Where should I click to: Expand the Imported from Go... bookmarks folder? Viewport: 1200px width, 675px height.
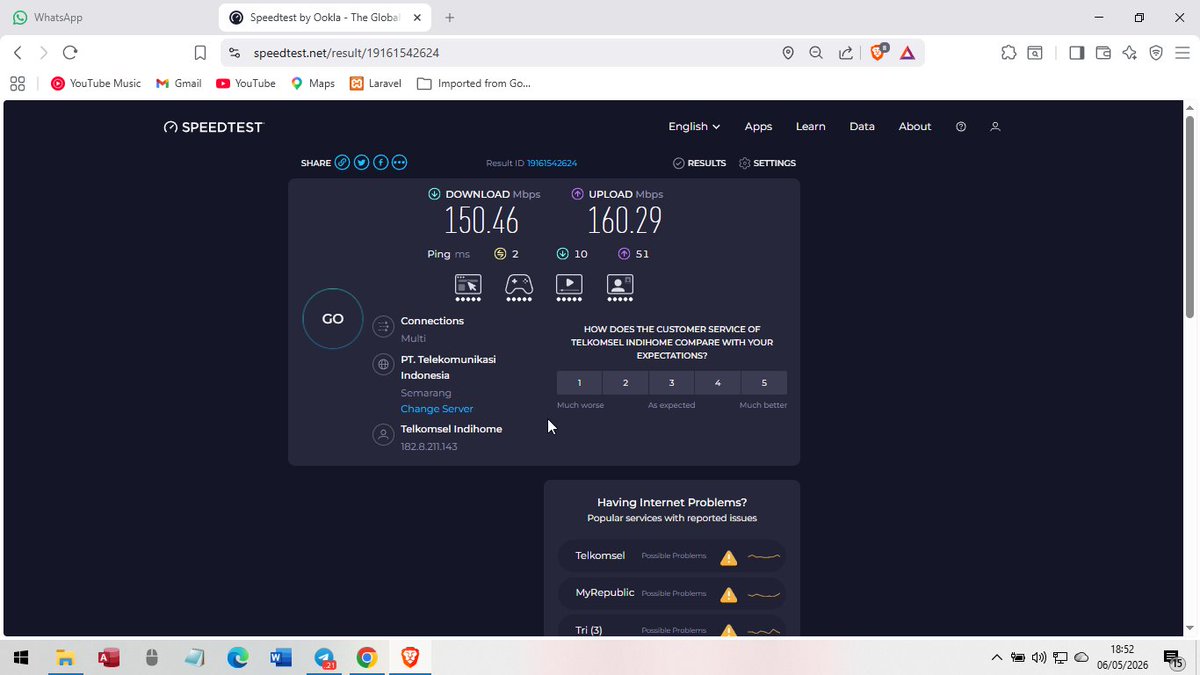[473, 84]
